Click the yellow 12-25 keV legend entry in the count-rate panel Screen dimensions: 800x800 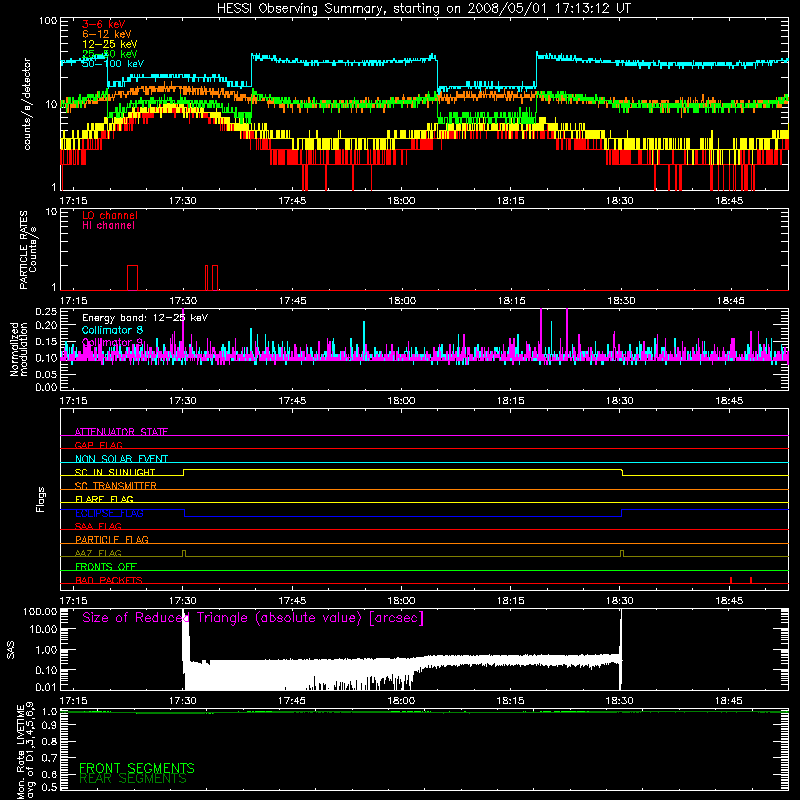[110, 44]
